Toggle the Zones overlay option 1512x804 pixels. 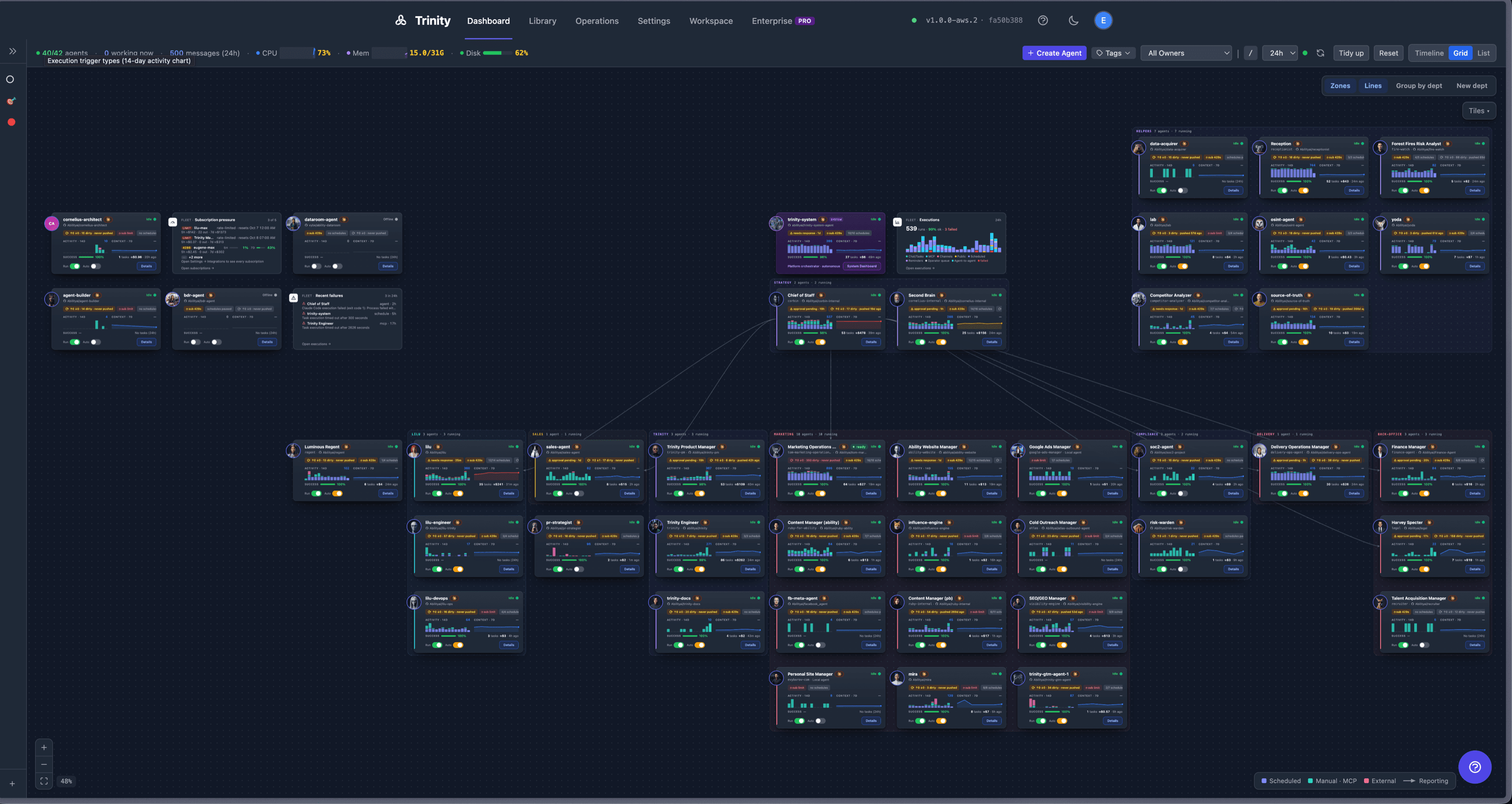pyautogui.click(x=1339, y=86)
